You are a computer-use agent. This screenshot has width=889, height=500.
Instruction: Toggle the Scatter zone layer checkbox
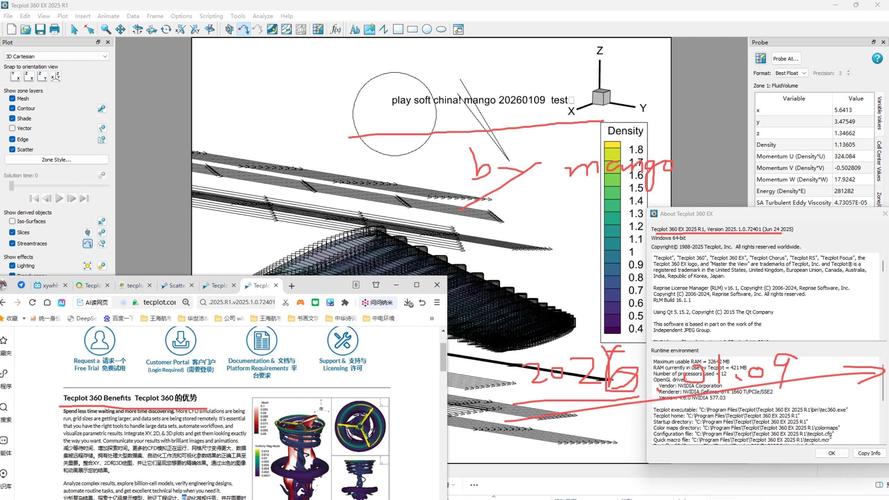click(12, 149)
